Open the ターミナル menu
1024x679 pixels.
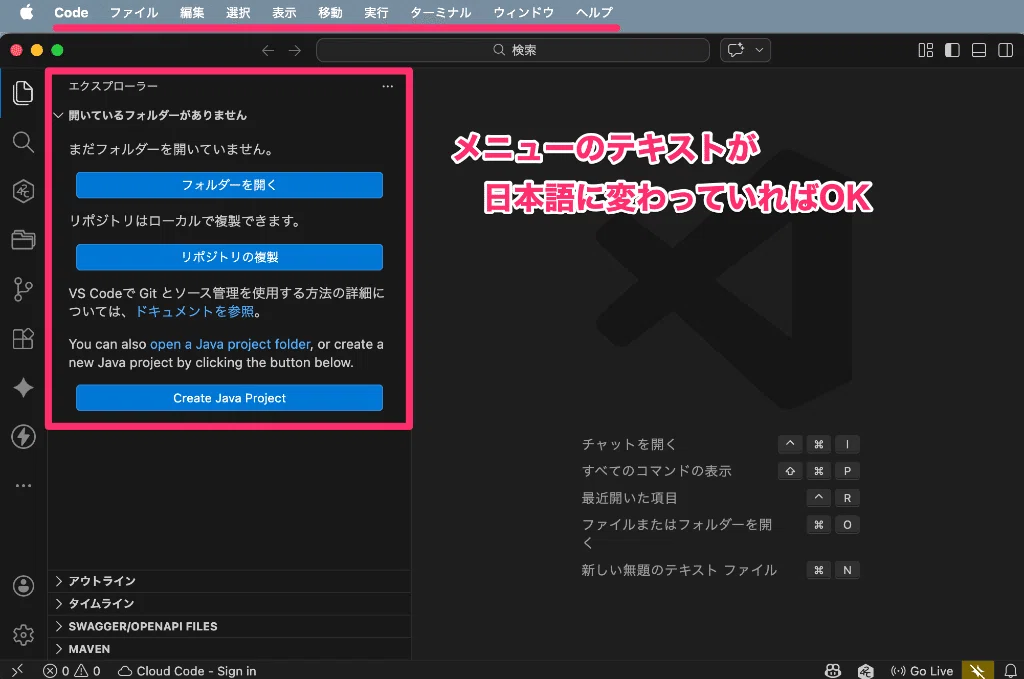point(441,12)
